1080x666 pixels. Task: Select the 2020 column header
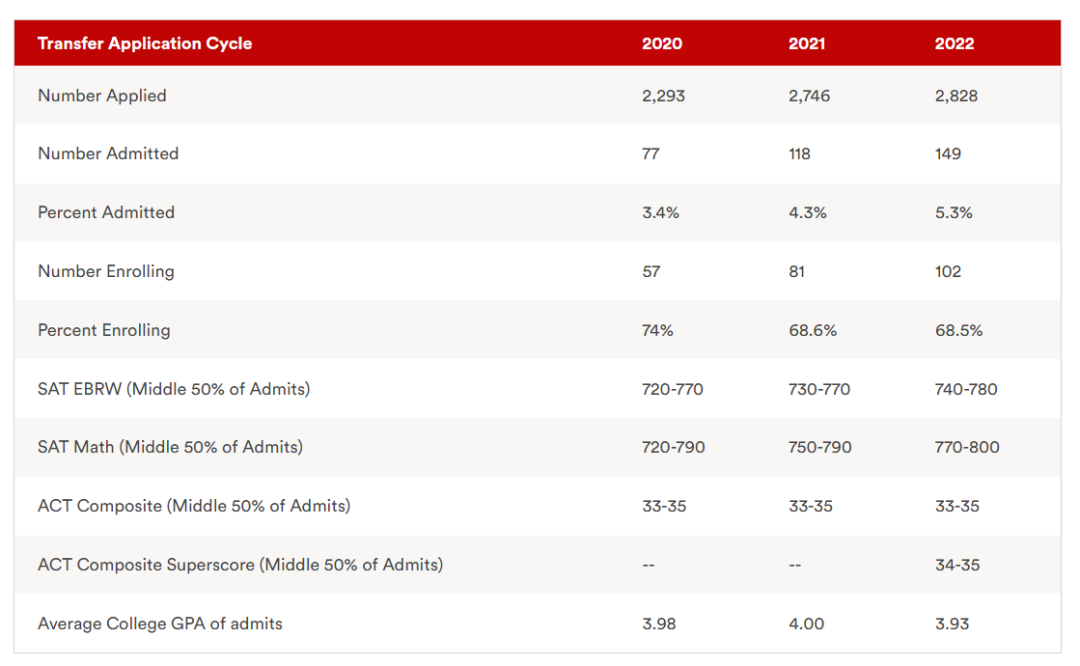(661, 43)
